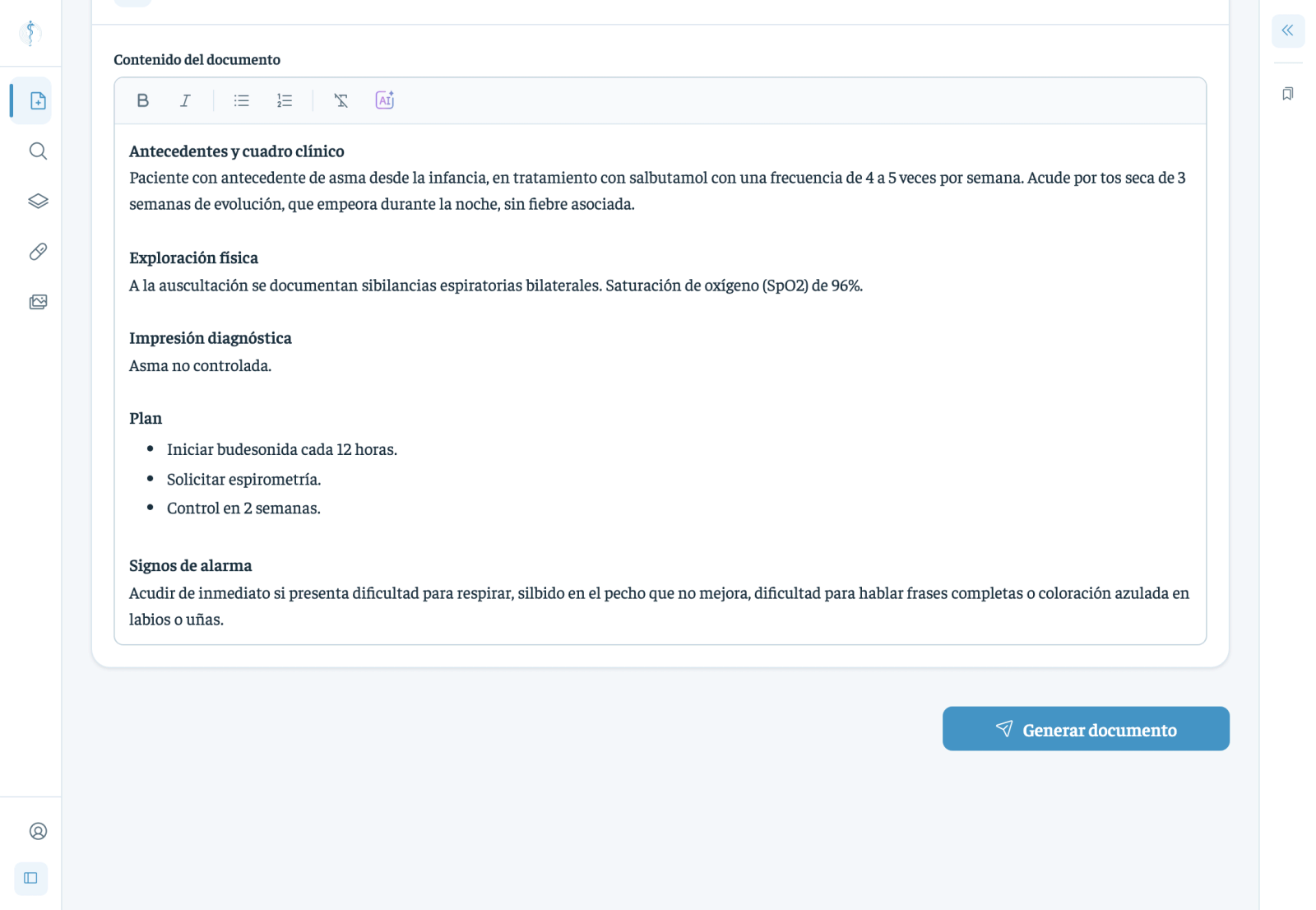The width and height of the screenshot is (1316, 910).
Task: Click the paragraph starting Paciente con antecedente
Action: click(658, 190)
